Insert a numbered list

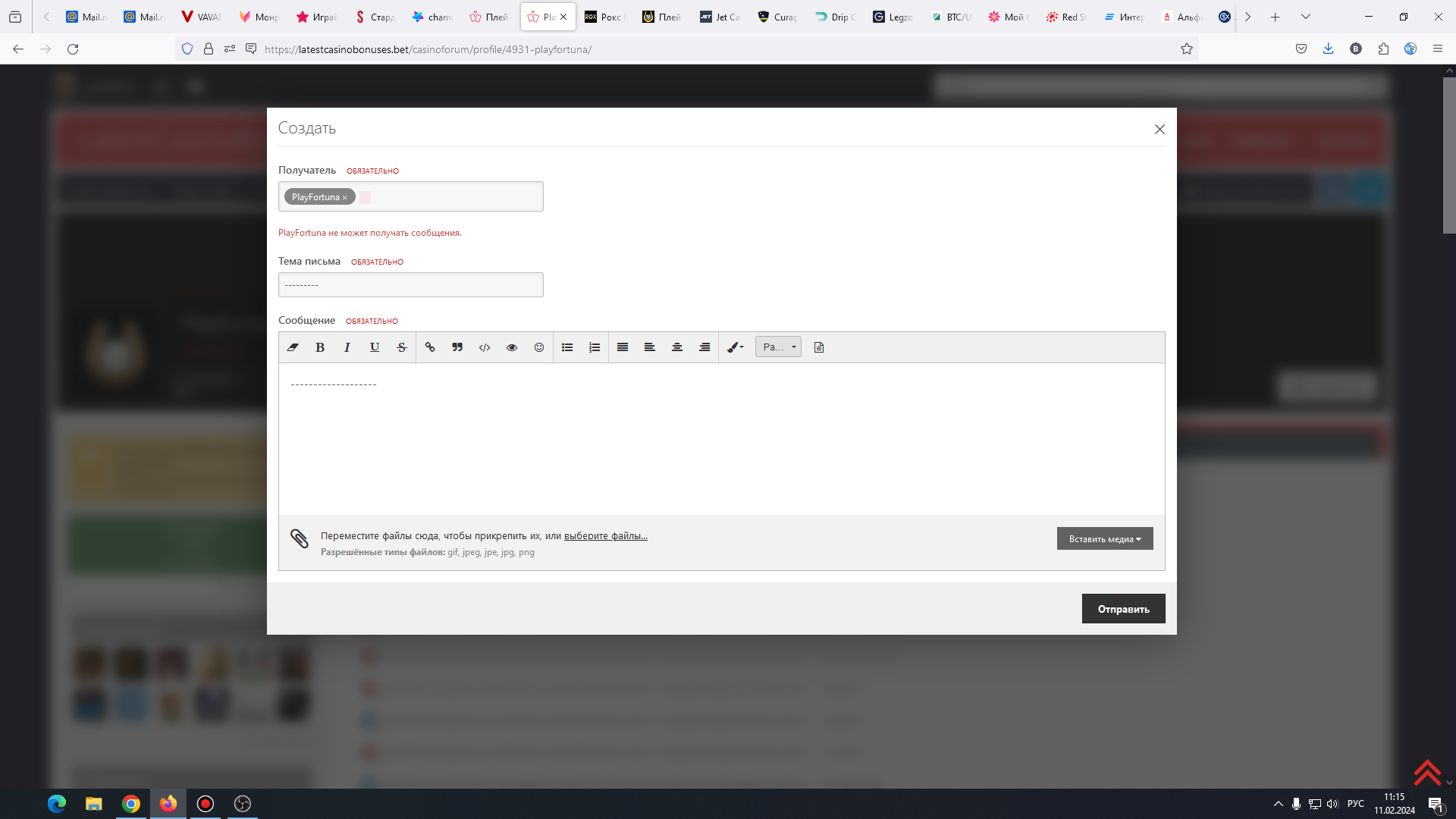click(x=595, y=347)
